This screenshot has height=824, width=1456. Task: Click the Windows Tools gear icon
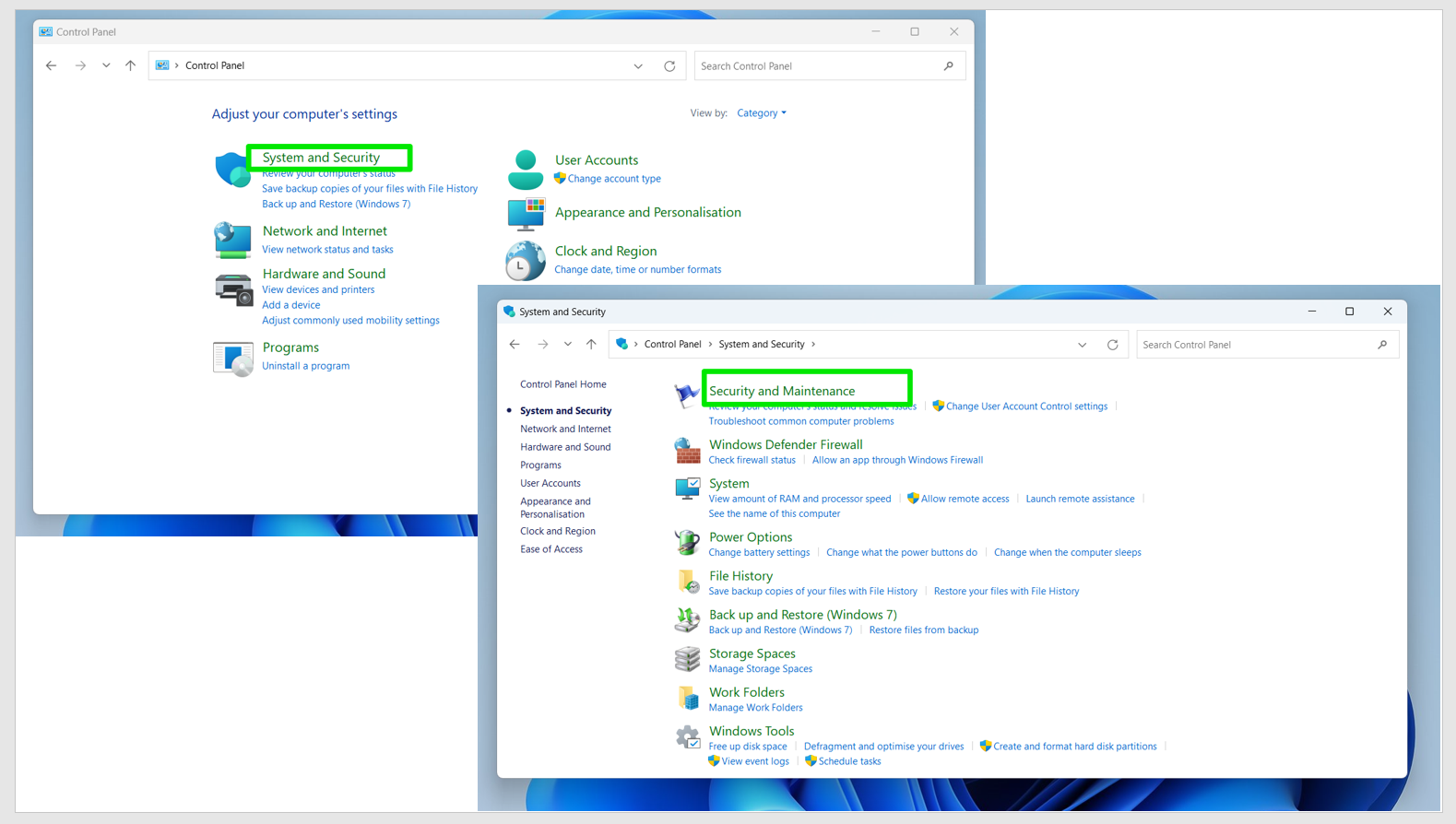(688, 737)
